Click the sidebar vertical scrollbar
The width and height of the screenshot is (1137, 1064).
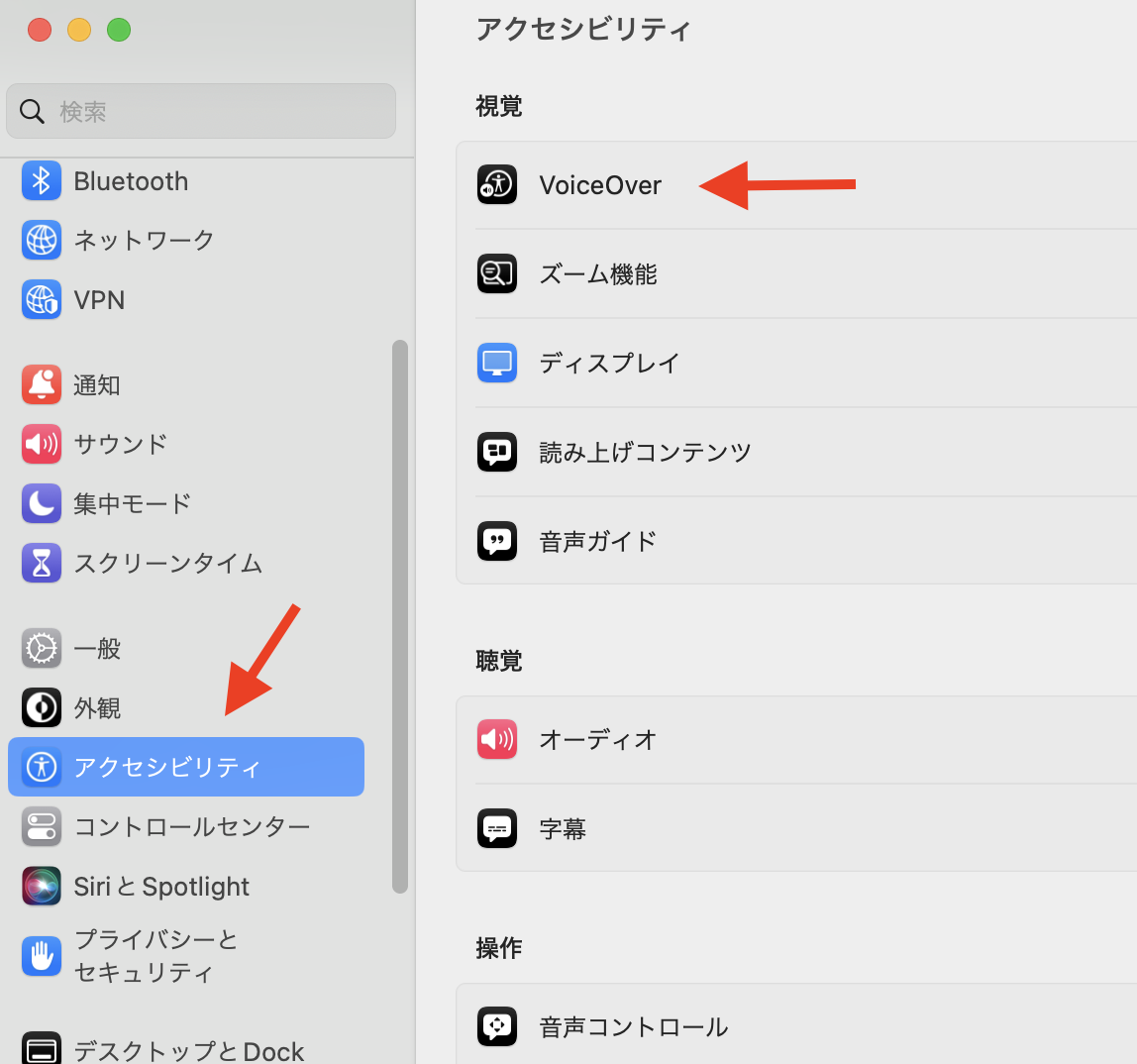[400, 614]
